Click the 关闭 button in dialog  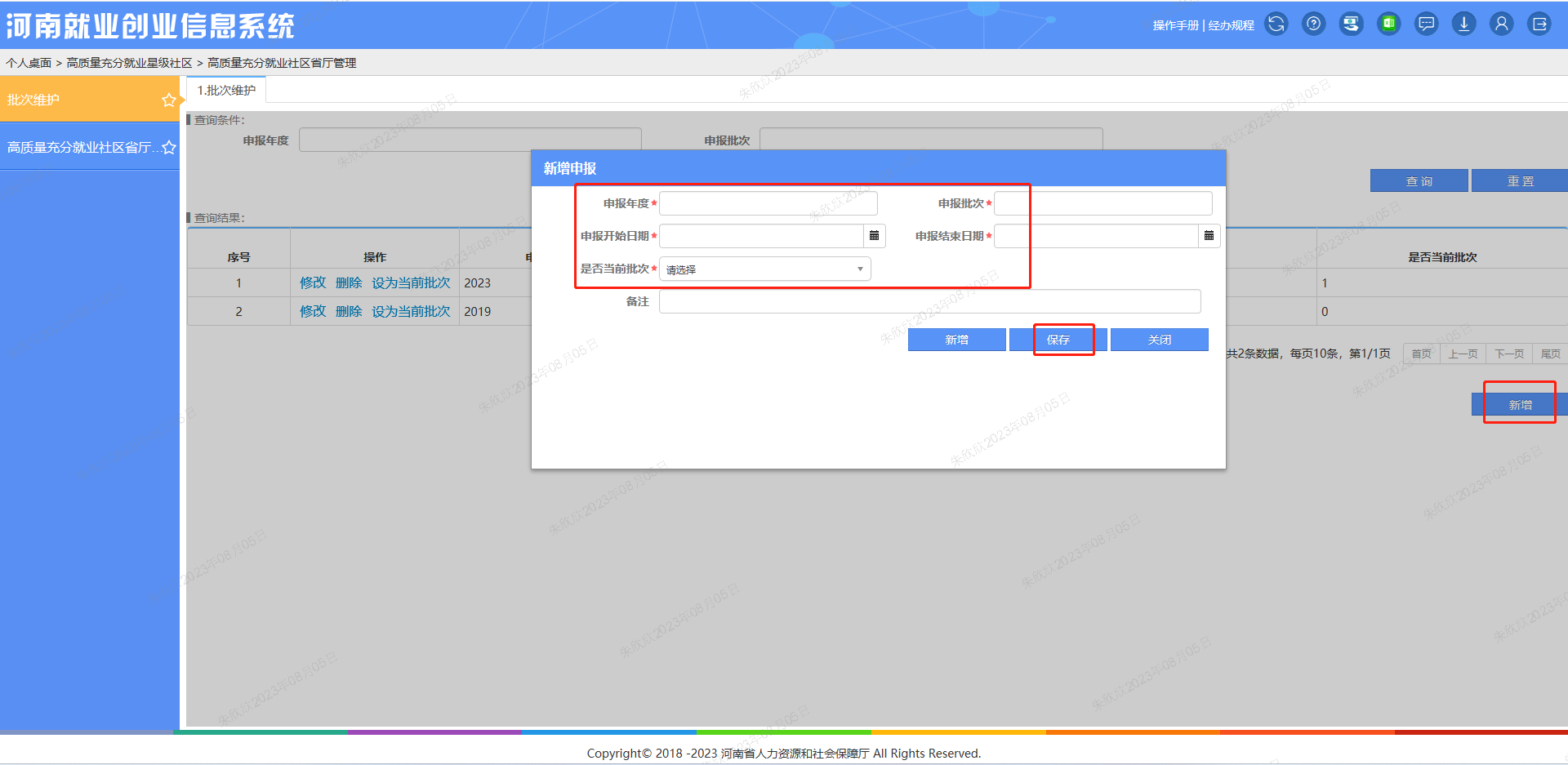pos(1159,340)
